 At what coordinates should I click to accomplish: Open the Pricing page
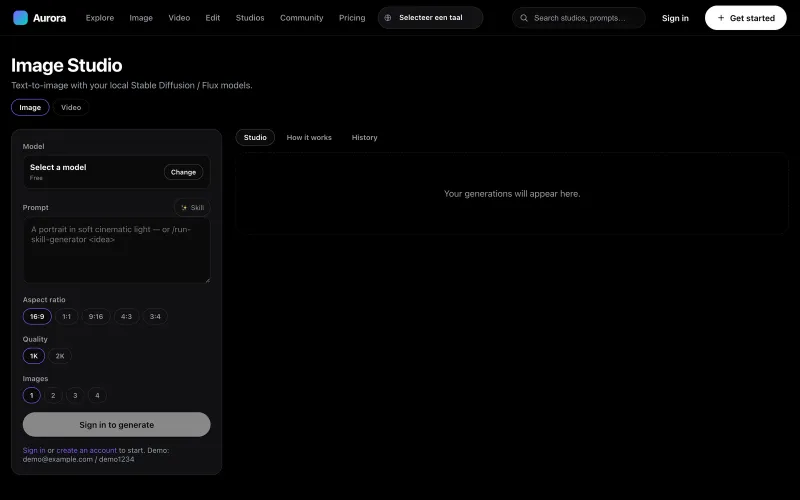pyautogui.click(x=352, y=18)
